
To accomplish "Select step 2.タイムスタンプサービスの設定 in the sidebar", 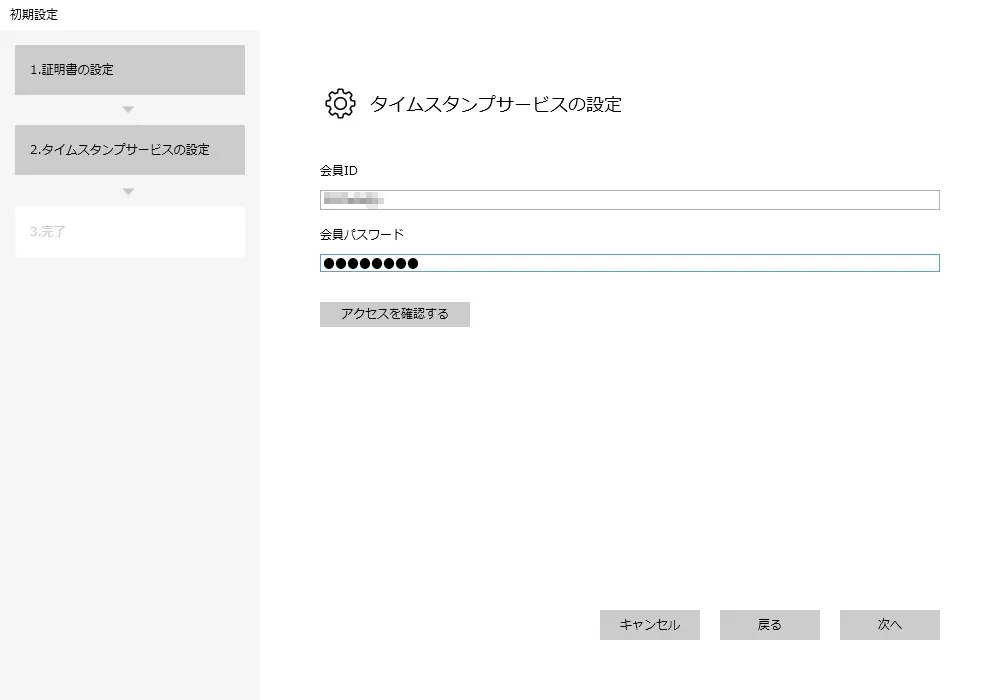I will [x=130, y=150].
